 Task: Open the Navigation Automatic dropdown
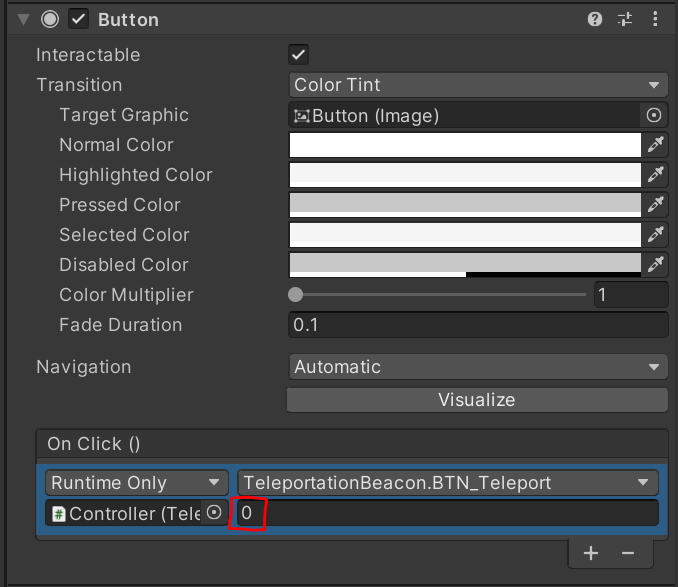(478, 367)
